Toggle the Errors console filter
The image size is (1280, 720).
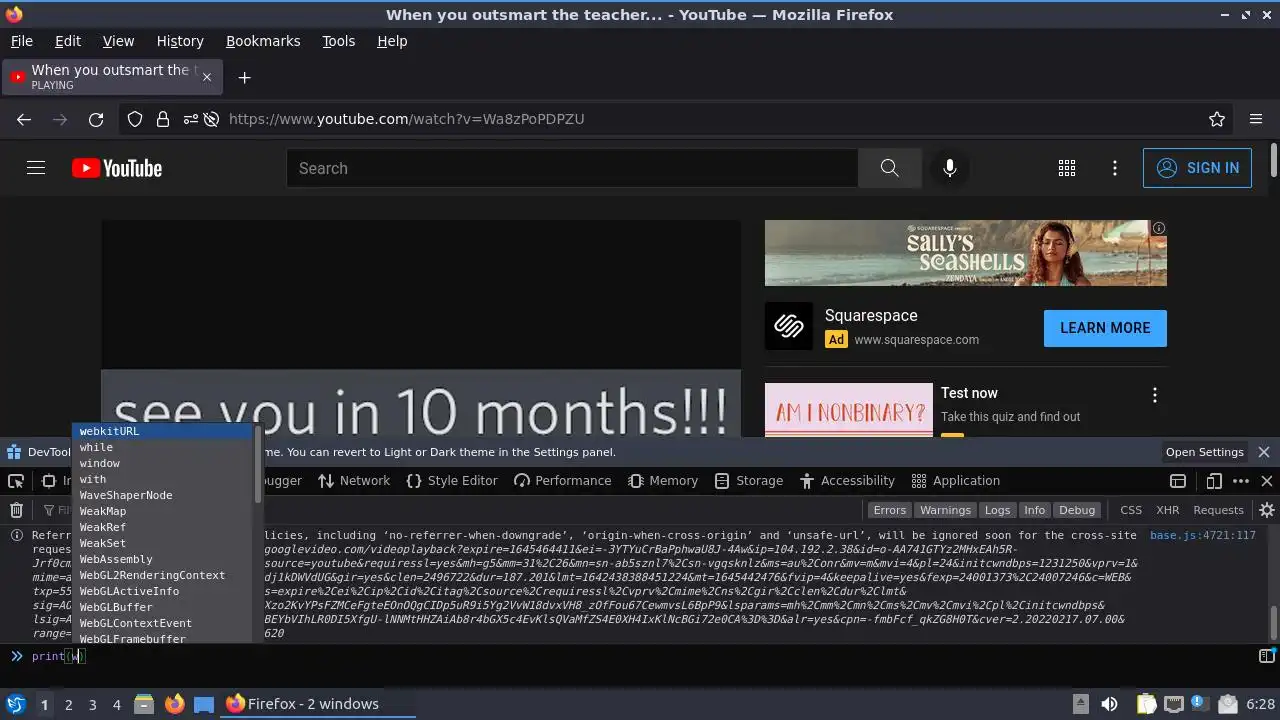[x=889, y=510]
